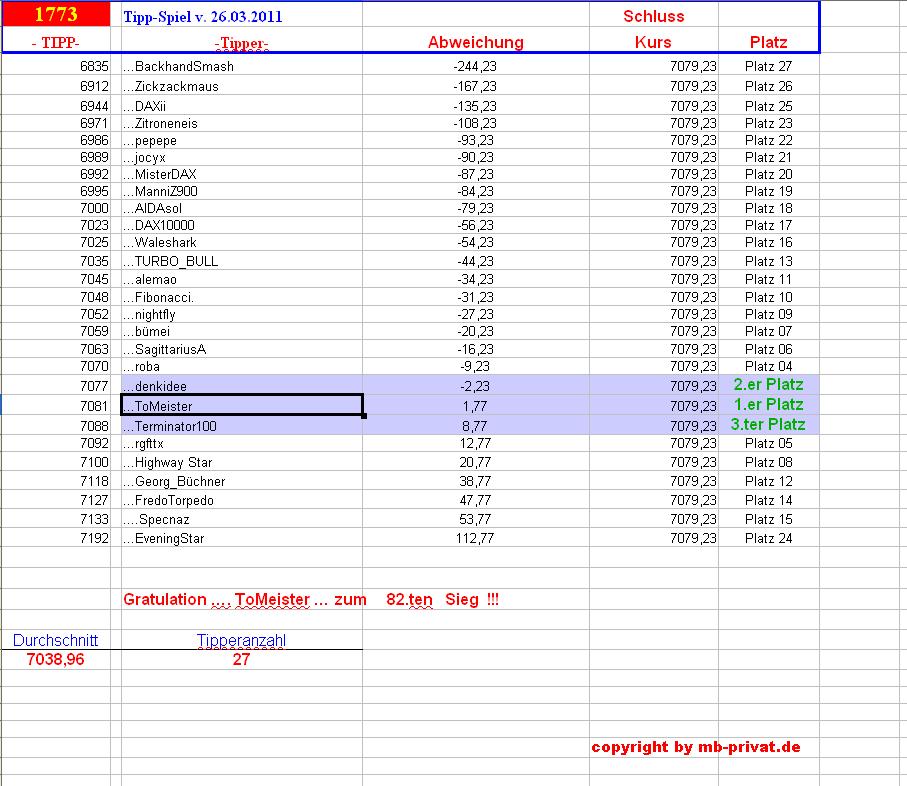Select the DAX10000 tipper cell
Screen dimensions: 907x786
pos(242,225)
